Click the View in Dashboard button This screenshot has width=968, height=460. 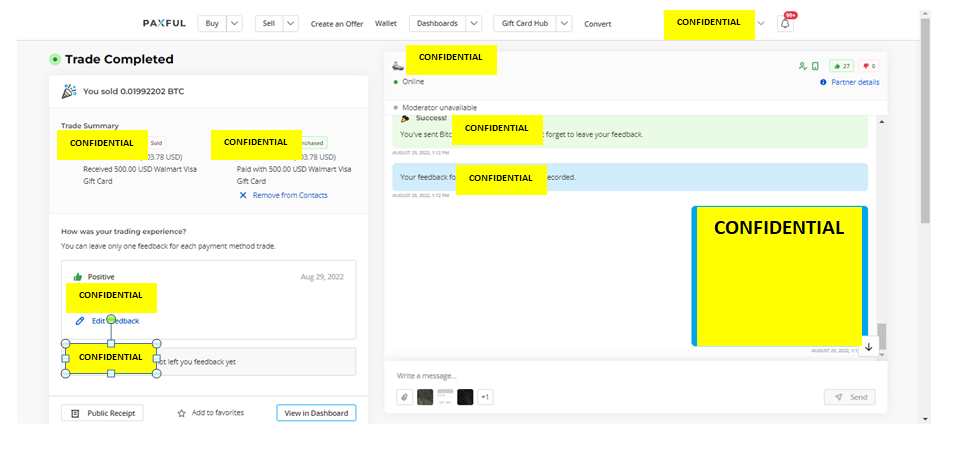[x=316, y=413]
